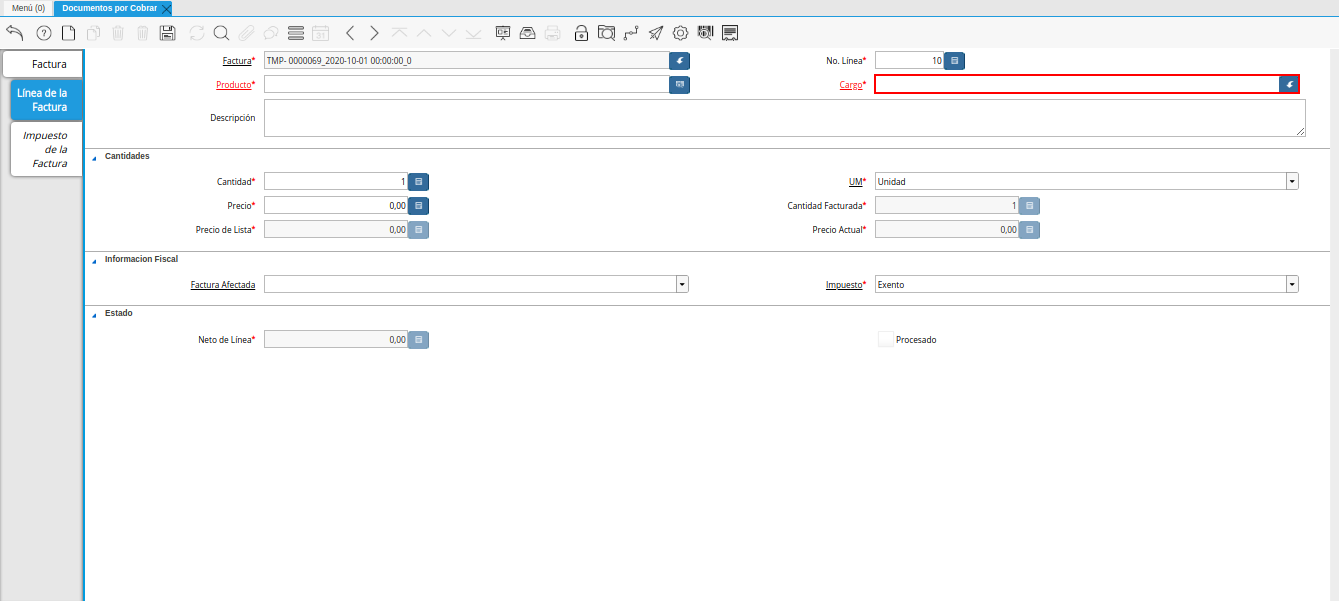Collapse the Cantidades section
Viewport: 1339px width, 601px height.
[95, 157]
